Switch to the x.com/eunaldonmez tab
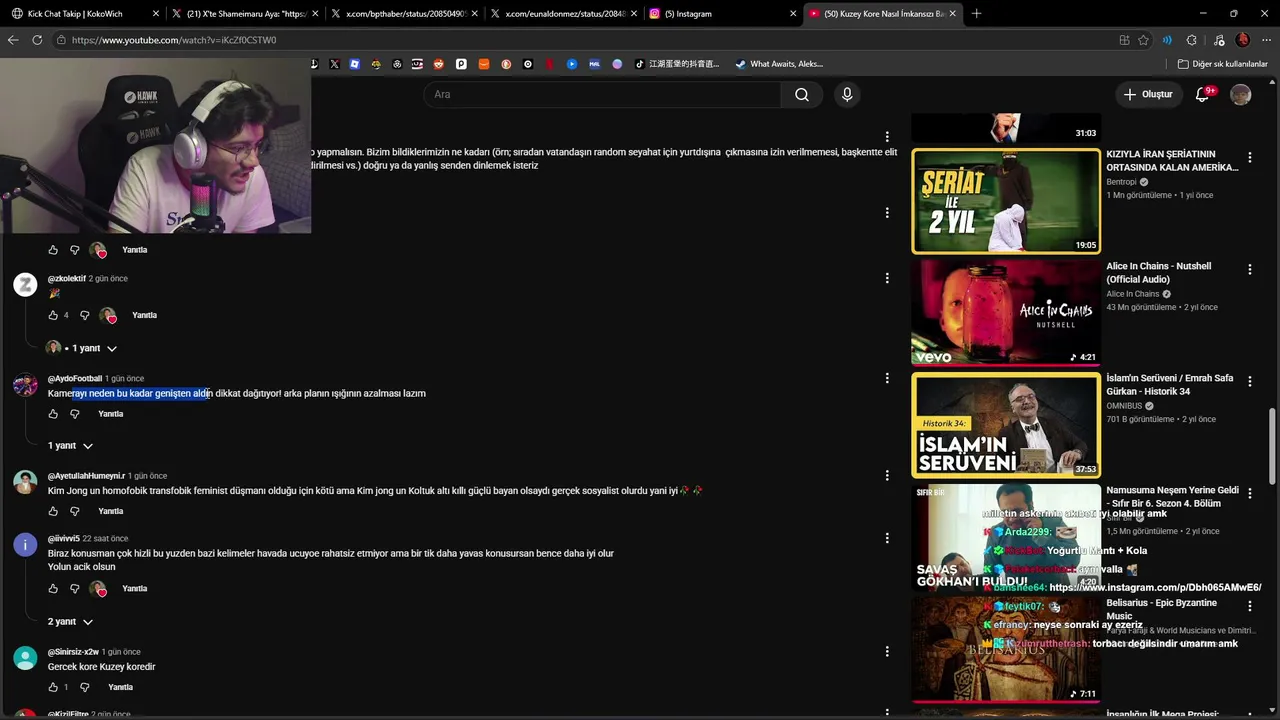This screenshot has height=720, width=1280. 563,14
